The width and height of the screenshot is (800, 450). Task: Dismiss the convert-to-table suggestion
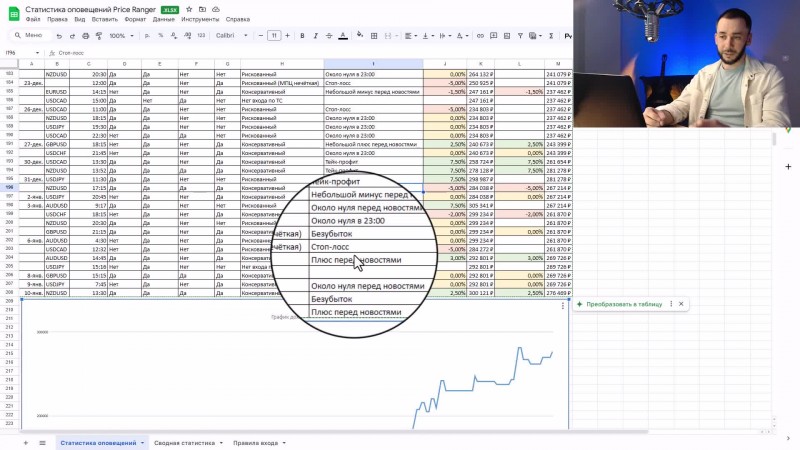(681, 304)
